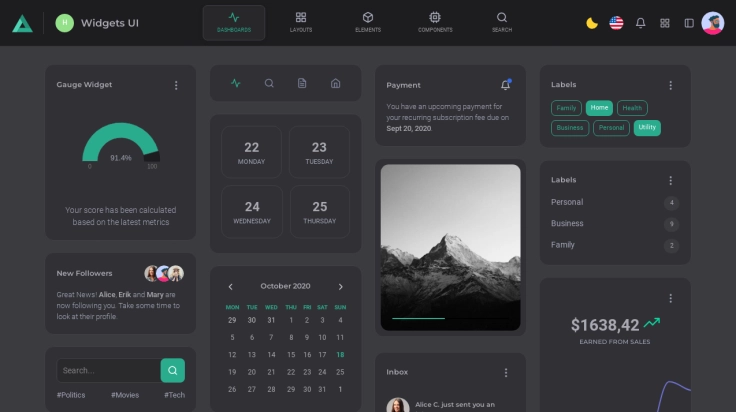Click the payment bell icon
This screenshot has height=412, width=736.
point(505,85)
